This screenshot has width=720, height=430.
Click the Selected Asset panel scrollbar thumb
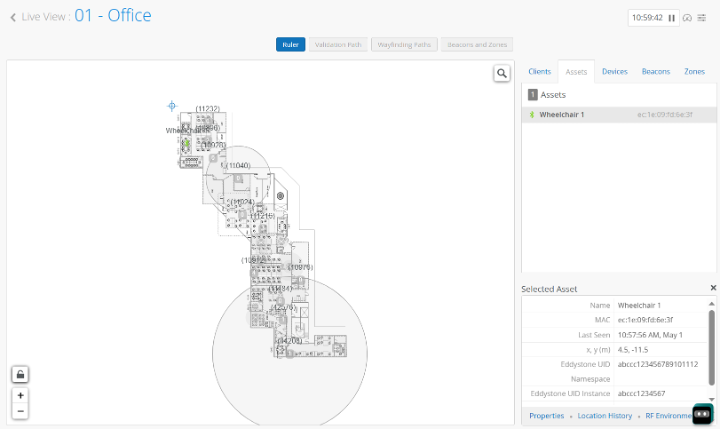[712, 347]
